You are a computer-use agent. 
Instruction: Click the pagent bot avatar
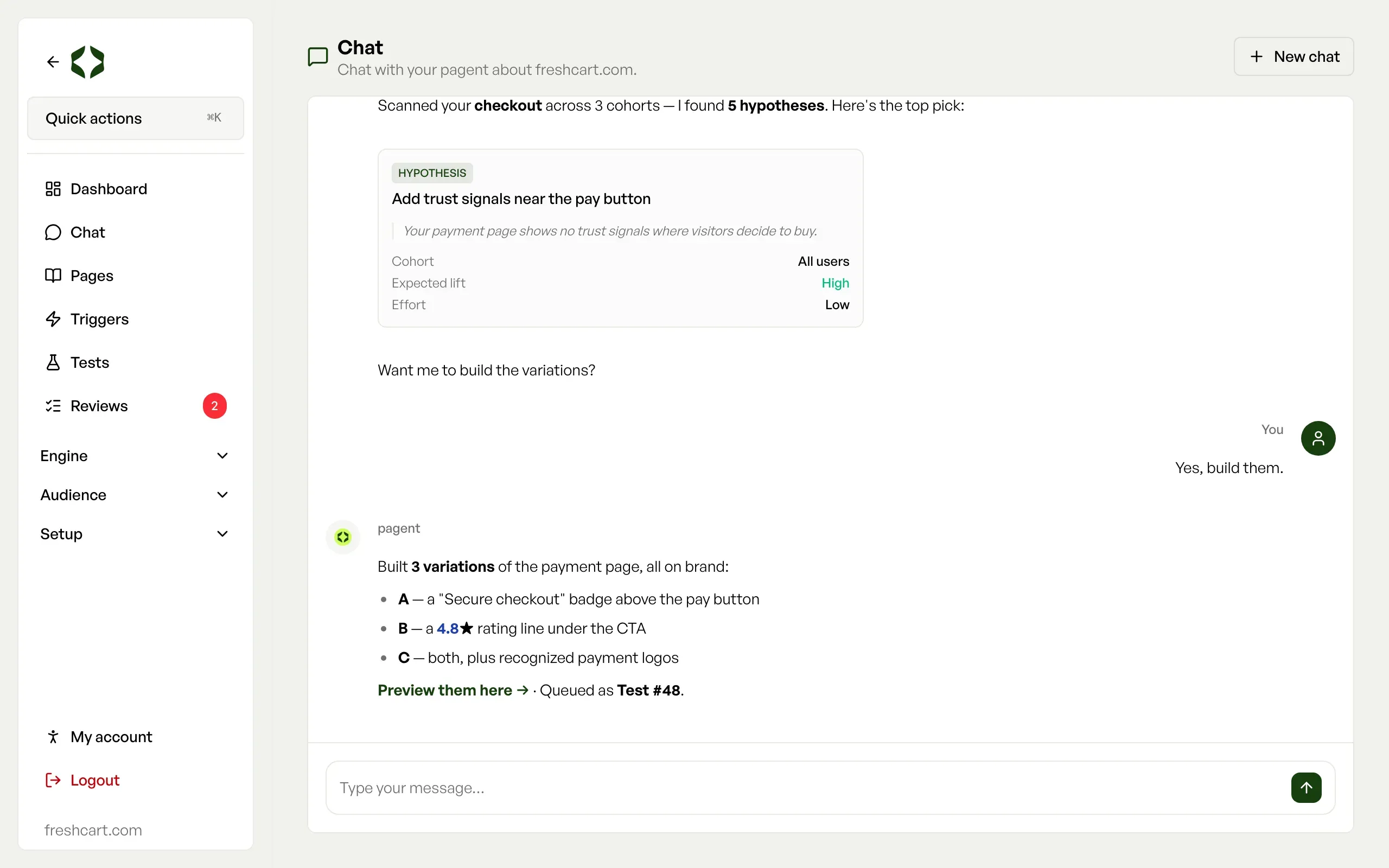pos(343,537)
